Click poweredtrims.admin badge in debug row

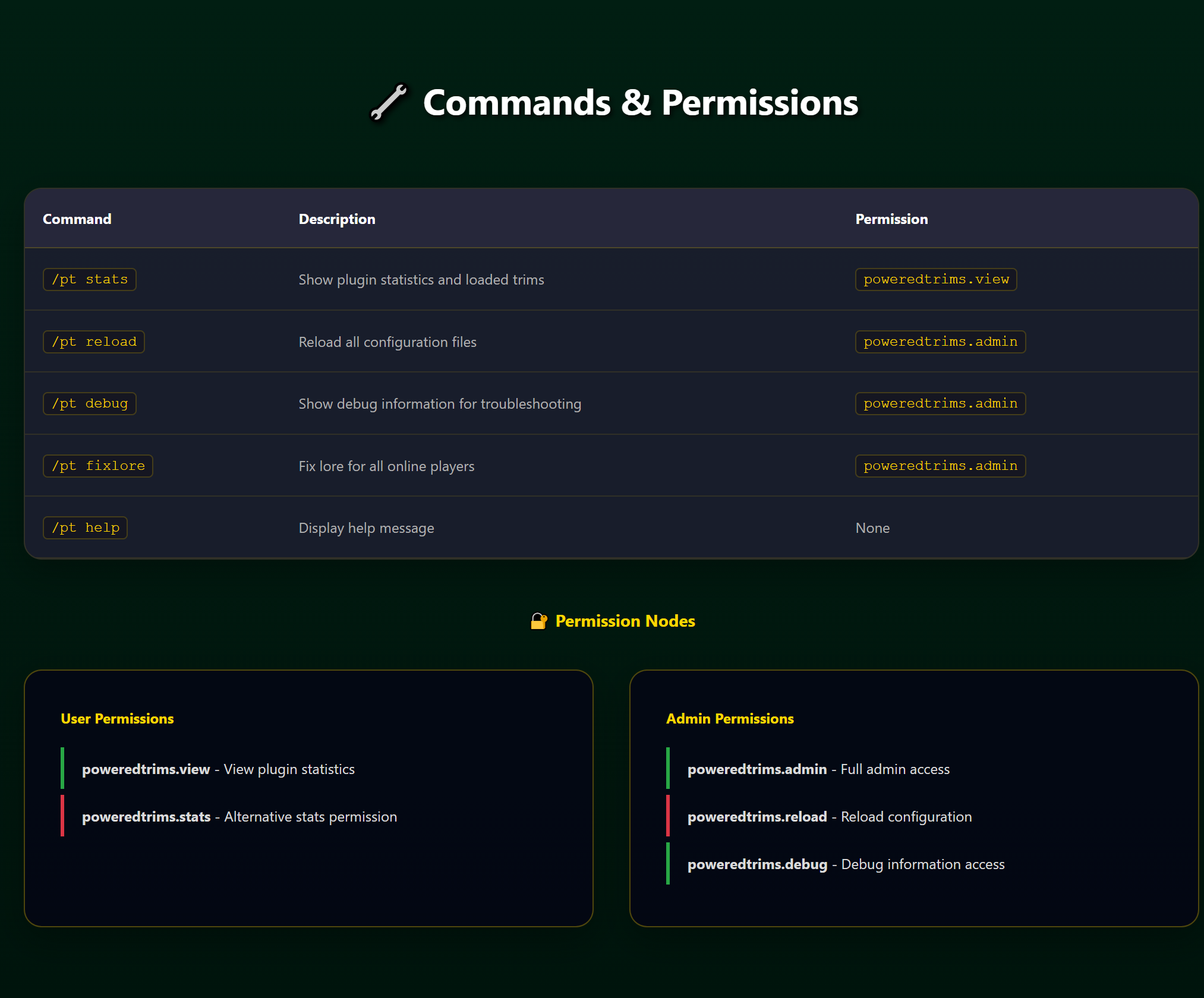tap(940, 403)
